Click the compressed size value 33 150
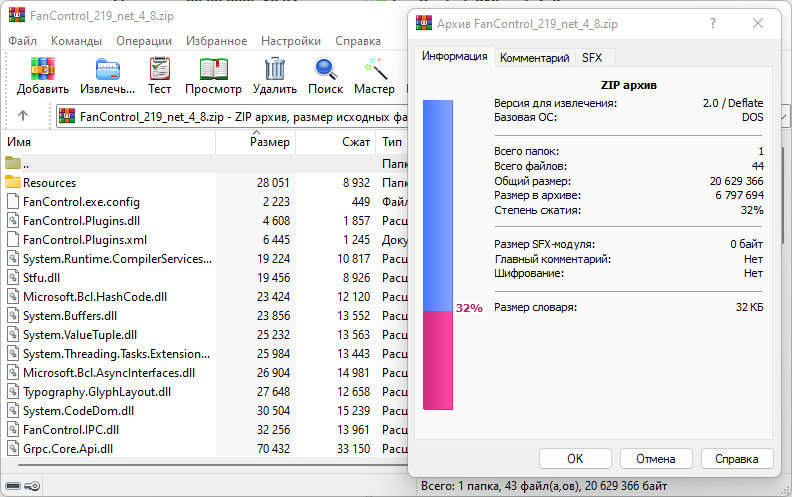This screenshot has width=792, height=497. (354, 449)
